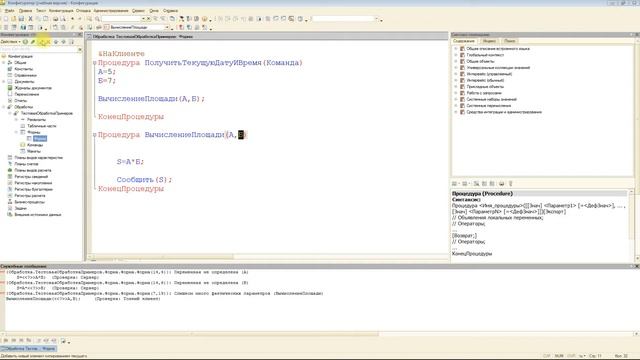Click the Сообщить(S); code line
The height and width of the screenshot is (360, 640).
144,180
